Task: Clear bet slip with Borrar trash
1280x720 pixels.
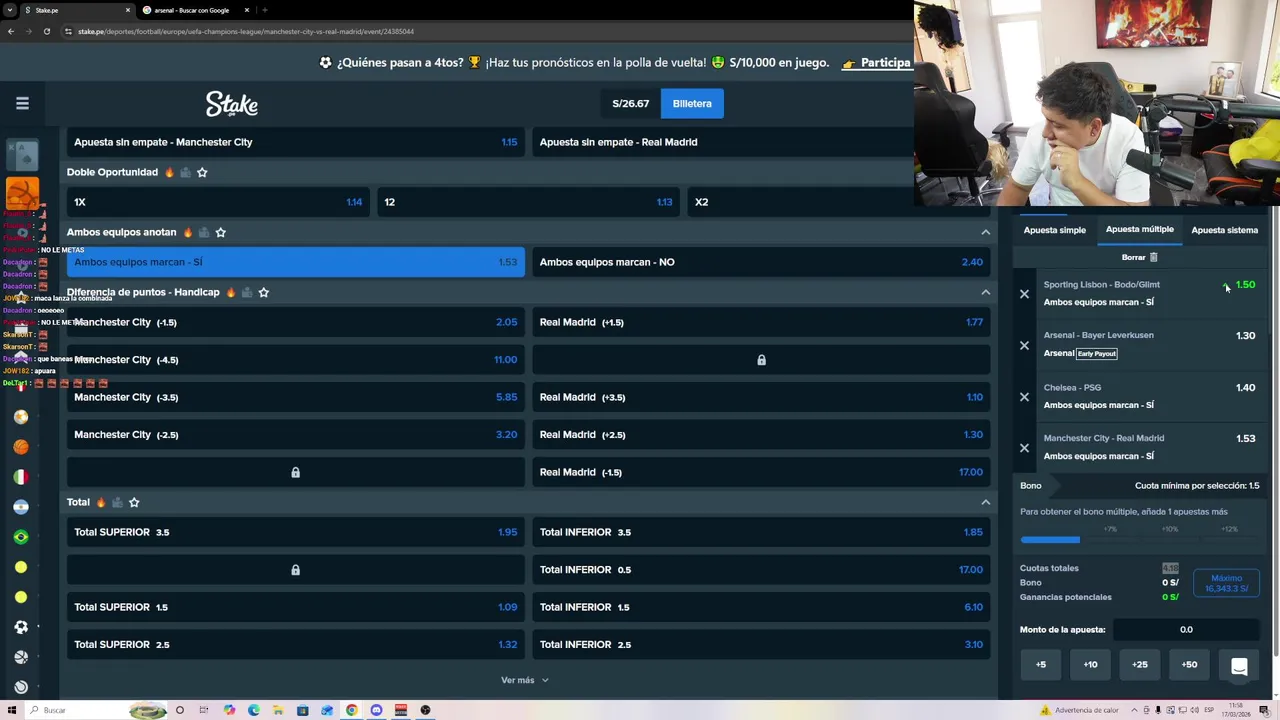Action: pyautogui.click(x=1139, y=257)
